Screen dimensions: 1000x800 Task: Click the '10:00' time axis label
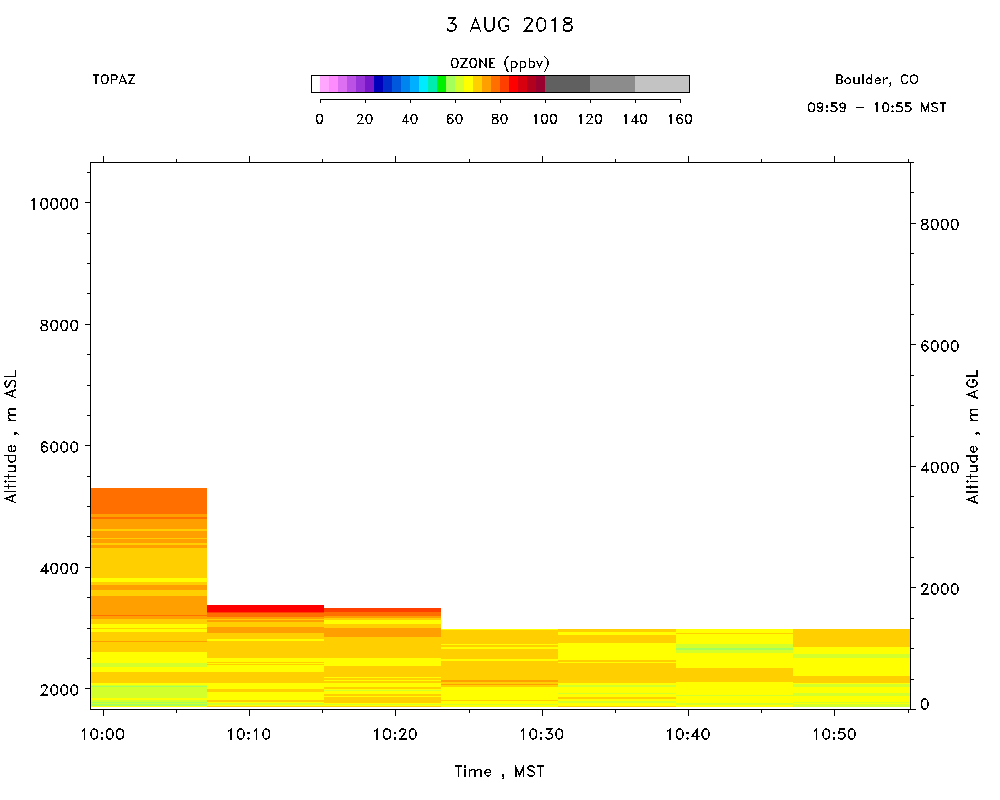pyautogui.click(x=103, y=735)
